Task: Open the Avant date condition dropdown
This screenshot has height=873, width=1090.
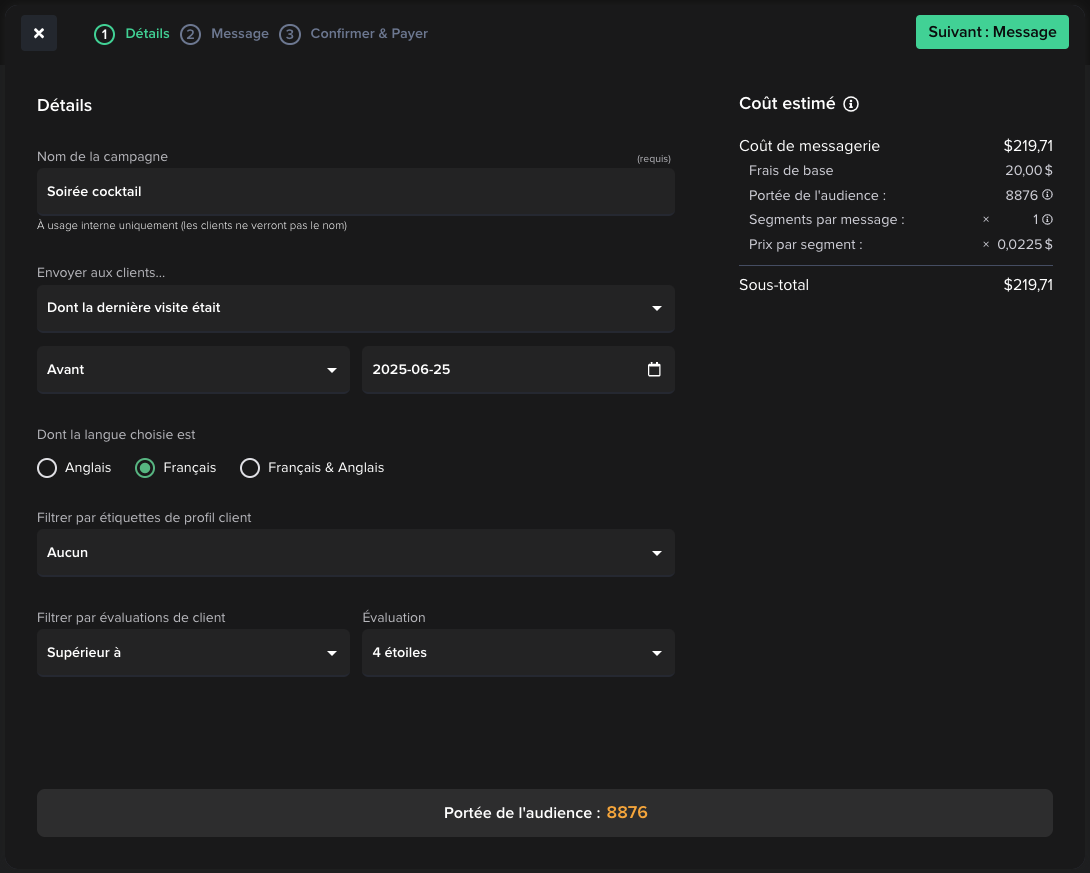Action: (193, 370)
